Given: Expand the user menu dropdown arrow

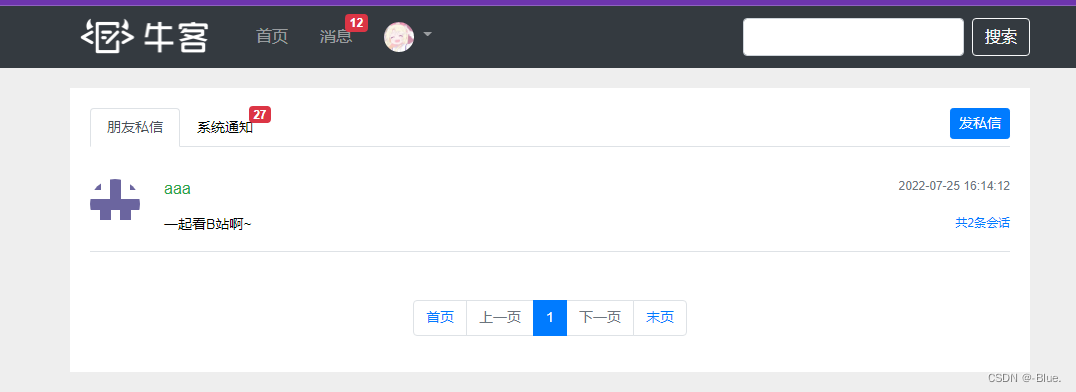Looking at the screenshot, I should click(427, 34).
